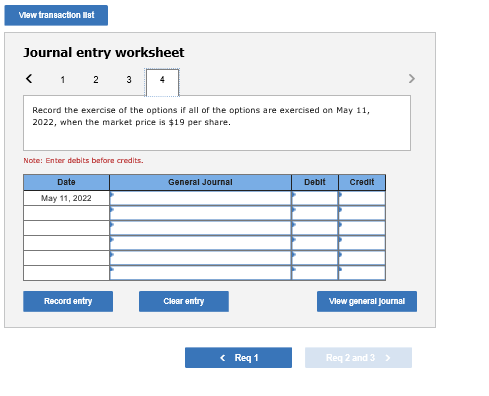Open General Journal dropdown in fifth row
This screenshot has width=489, height=396.
pos(200,258)
